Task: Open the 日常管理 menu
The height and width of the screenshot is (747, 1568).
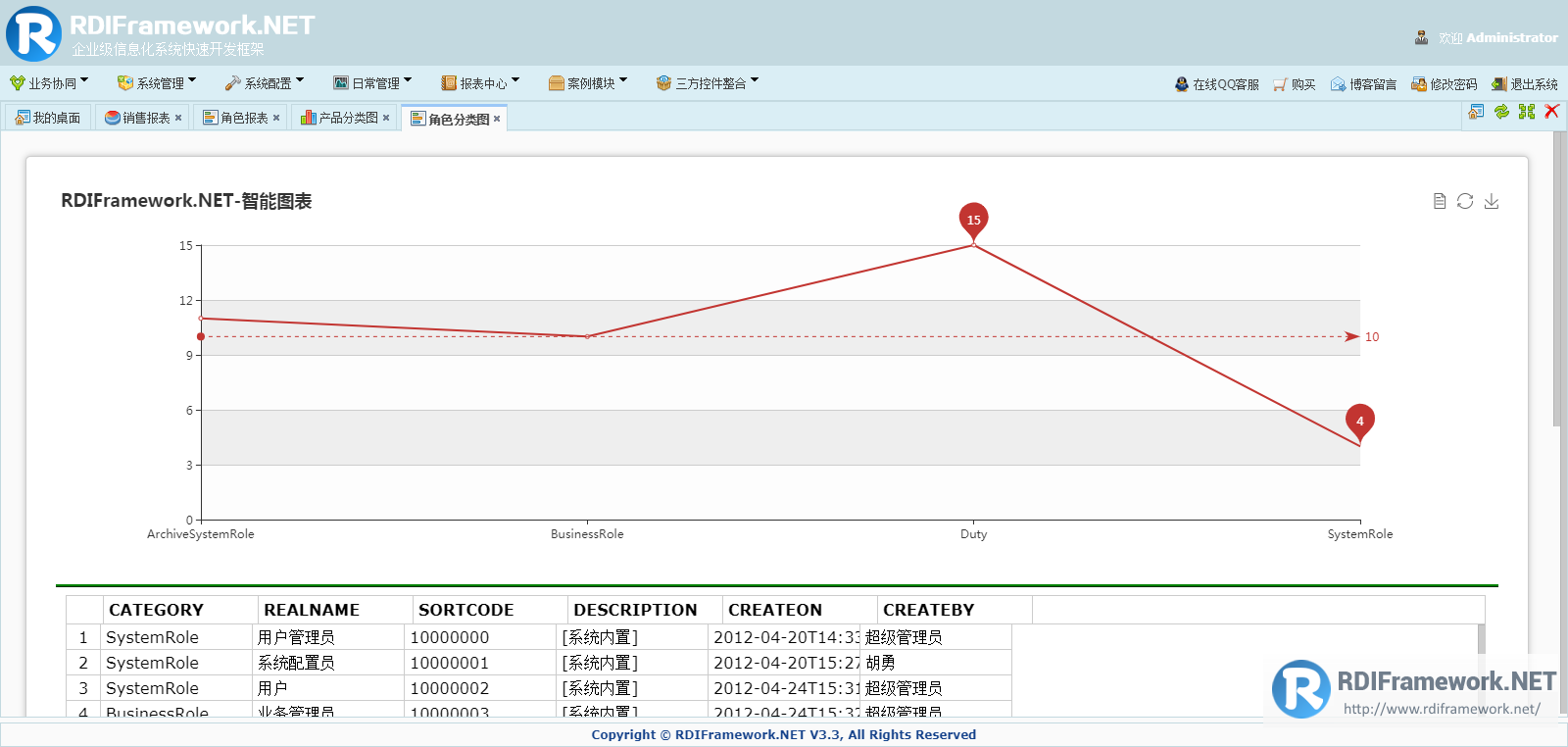Action: coord(372,83)
